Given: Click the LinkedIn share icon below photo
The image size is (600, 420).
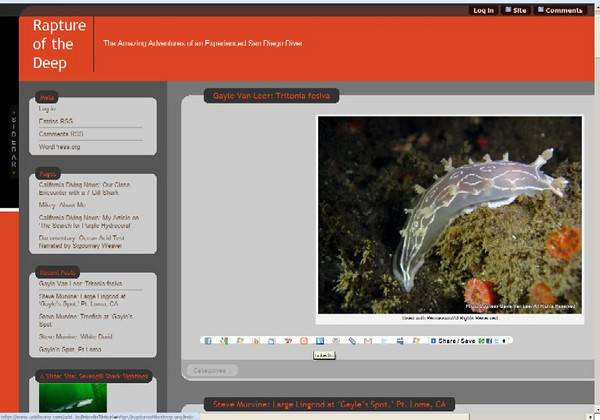Looking at the screenshot, I should click(320, 341).
